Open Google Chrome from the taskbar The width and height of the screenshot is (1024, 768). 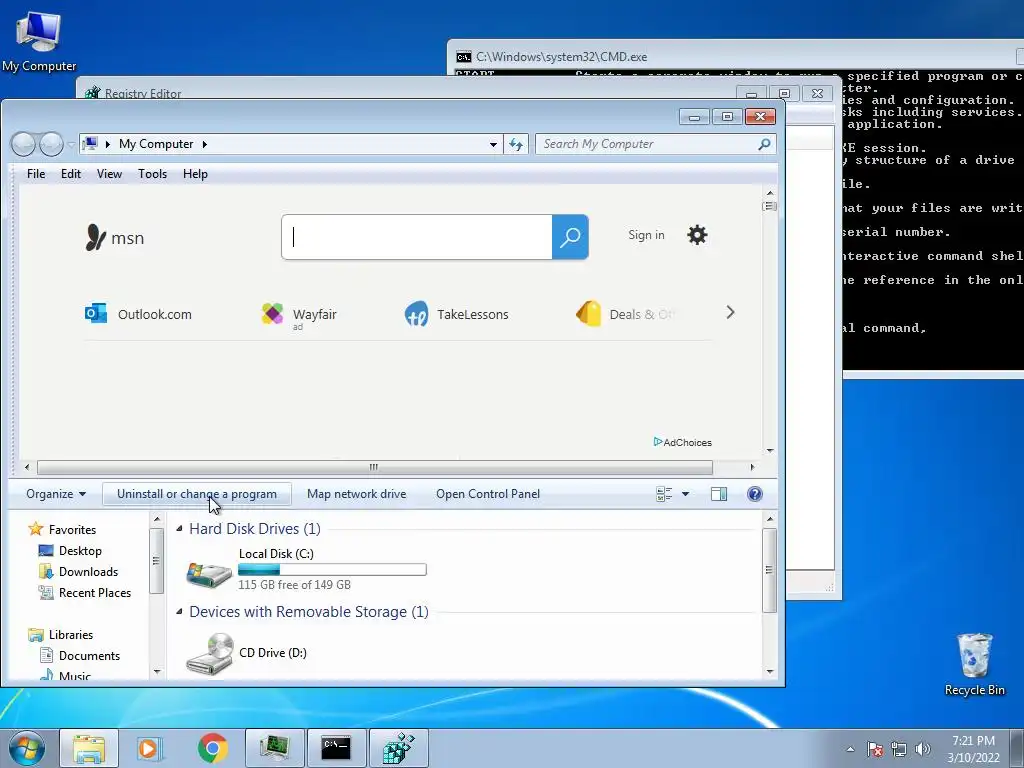pos(212,748)
